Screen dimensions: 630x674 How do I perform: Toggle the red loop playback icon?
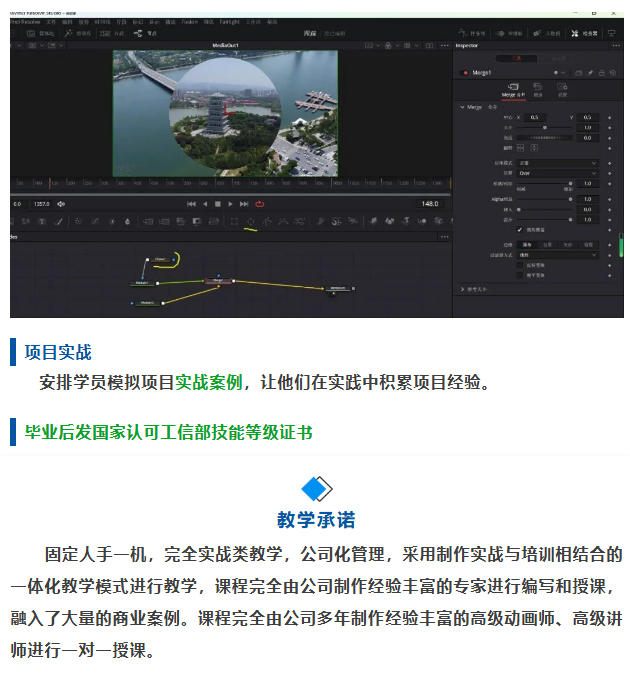(259, 204)
